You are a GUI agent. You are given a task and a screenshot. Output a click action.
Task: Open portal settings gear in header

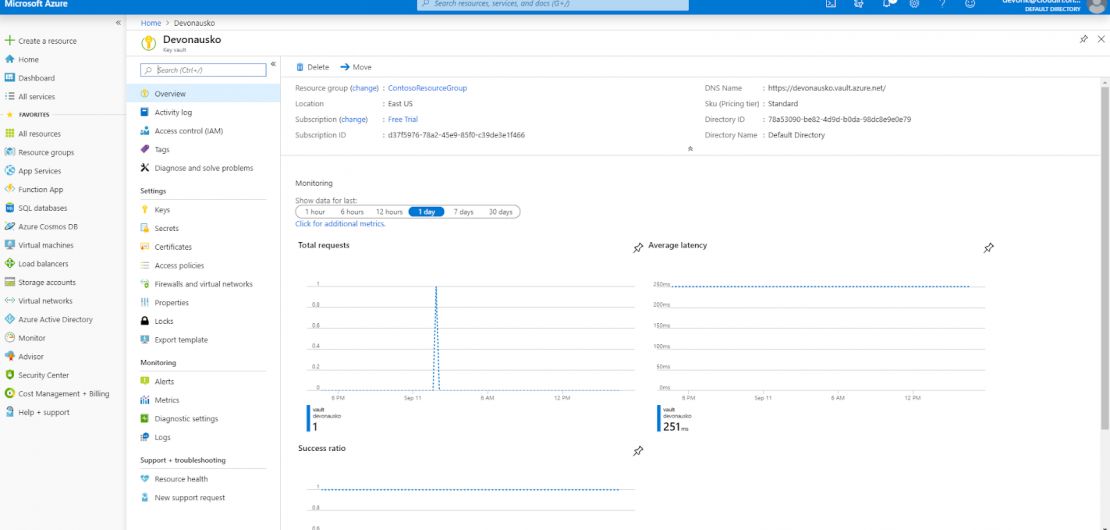(914, 4)
